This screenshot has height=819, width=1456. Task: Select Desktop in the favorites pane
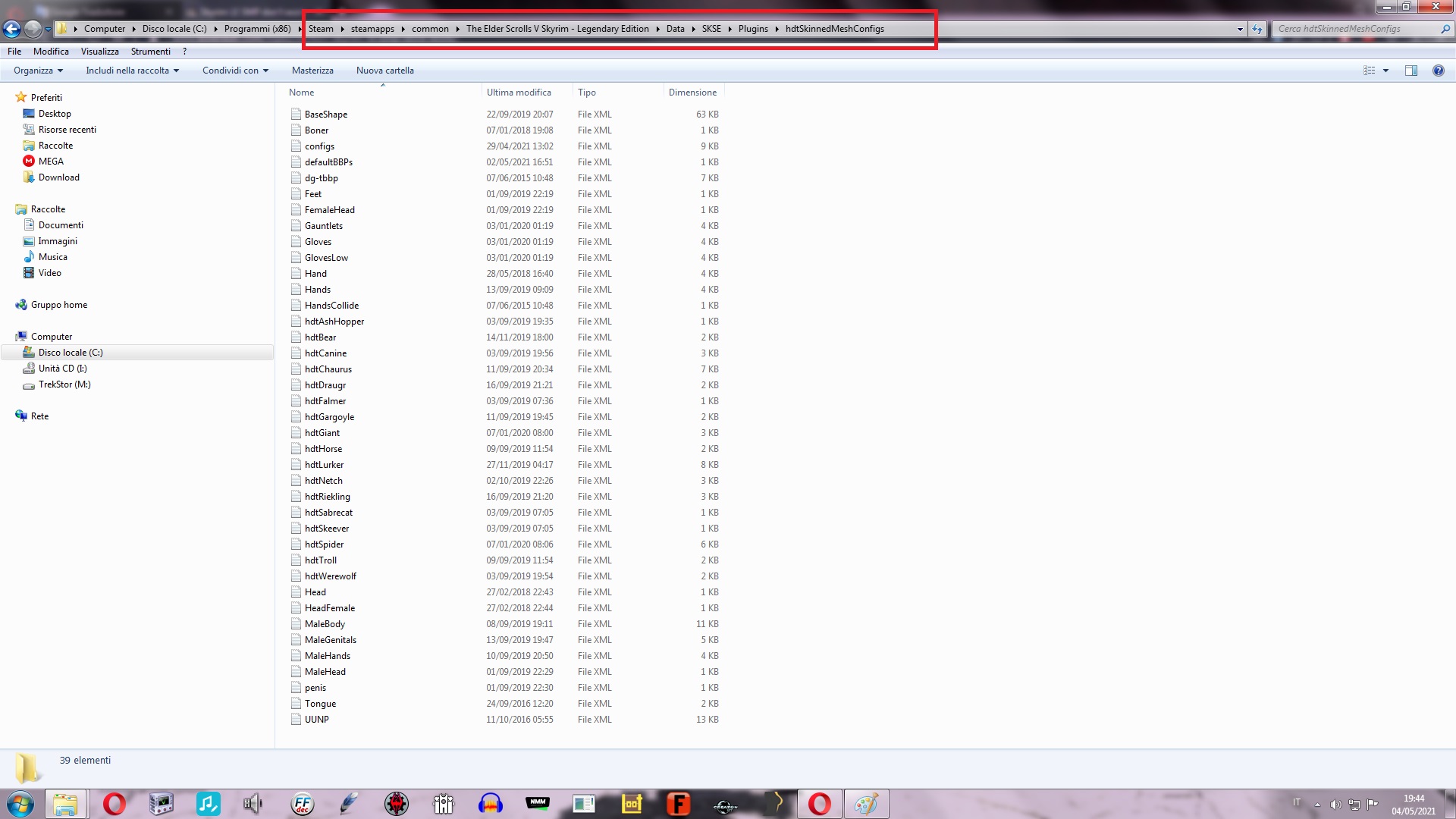[x=55, y=114]
